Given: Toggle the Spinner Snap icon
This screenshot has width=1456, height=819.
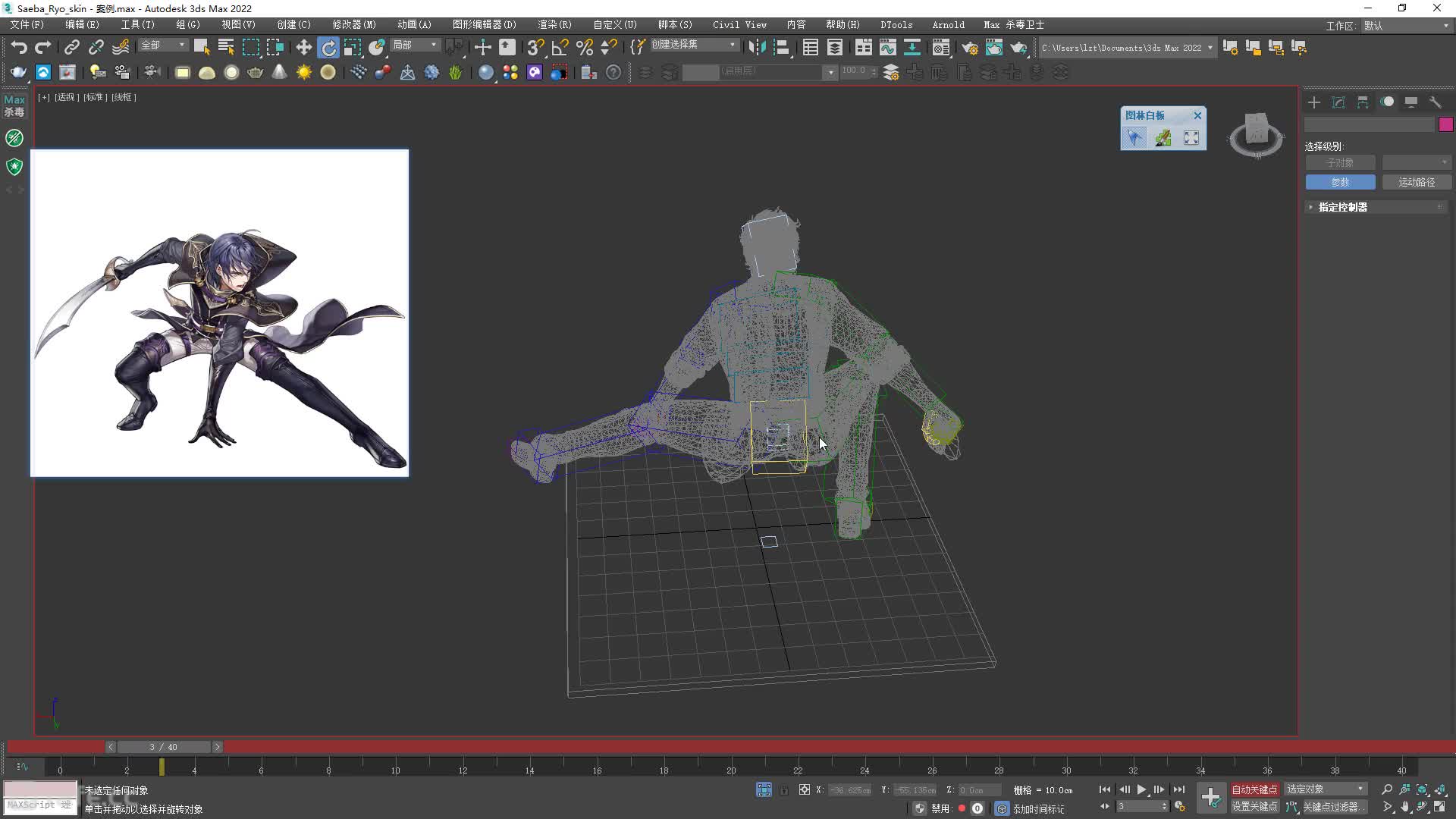Looking at the screenshot, I should [x=608, y=47].
